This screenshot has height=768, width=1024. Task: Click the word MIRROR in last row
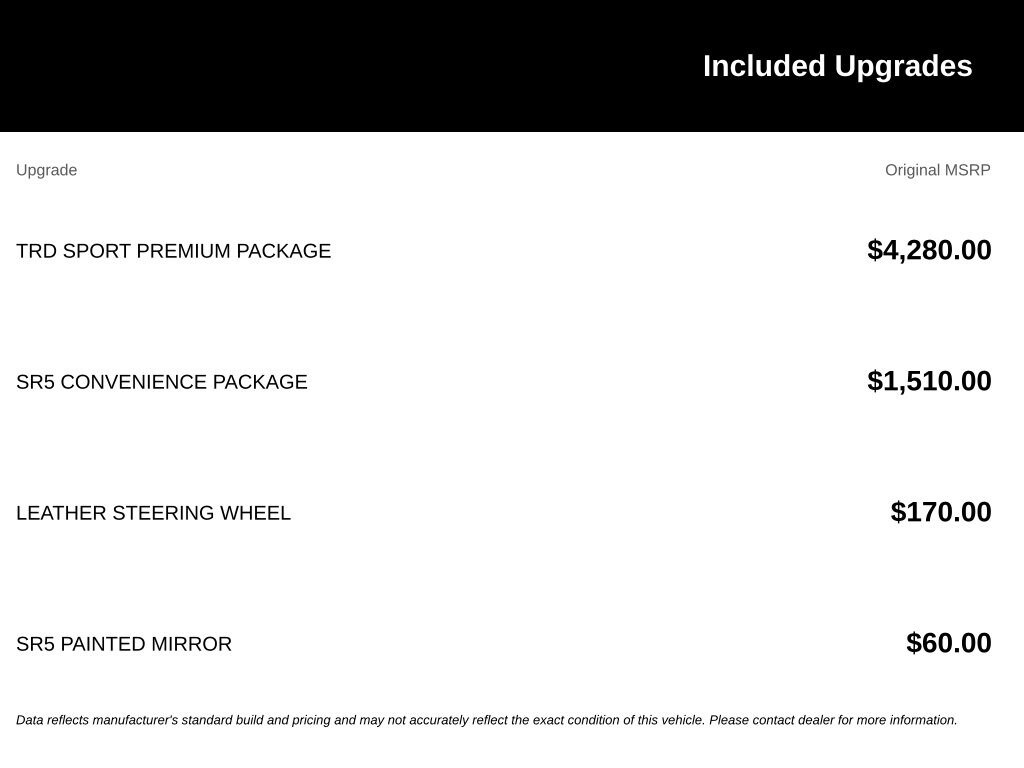(x=191, y=644)
